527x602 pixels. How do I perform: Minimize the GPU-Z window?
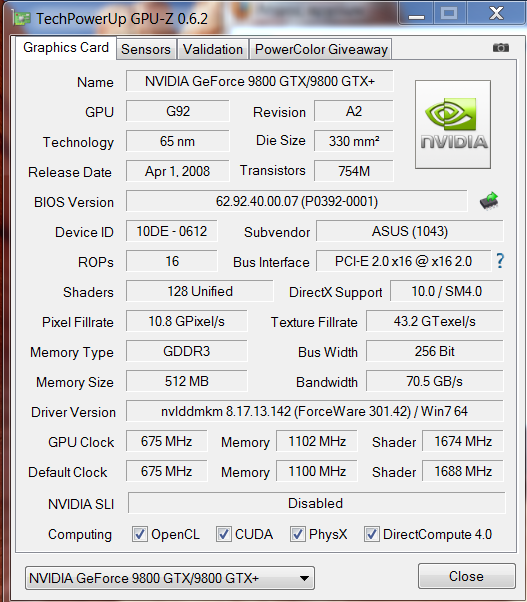[416, 14]
